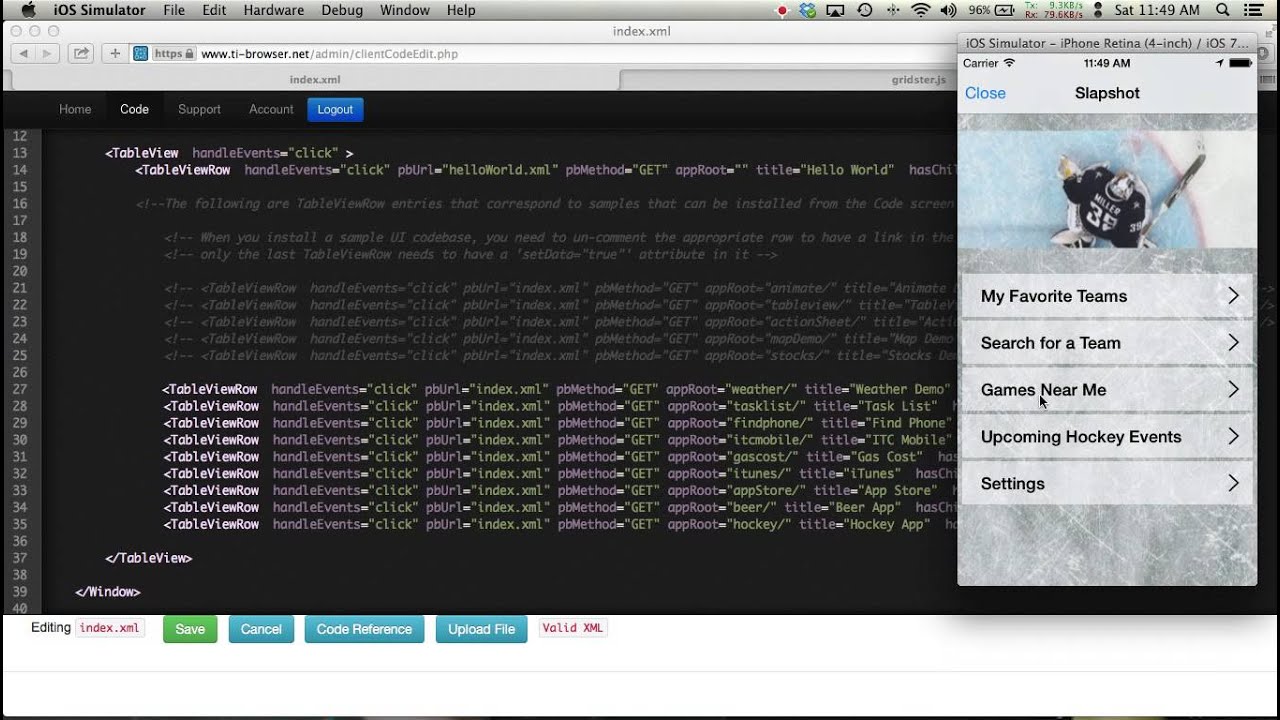
Task: Click the closing Window tag on line 39
Action: coord(108,592)
